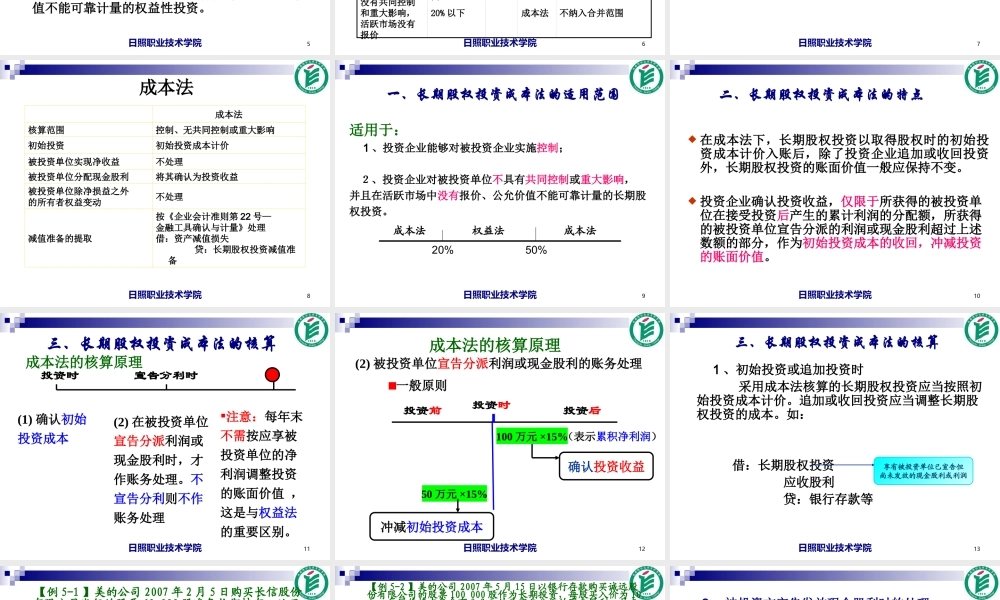This screenshot has height=600, width=1000.
Task: Click the cyan callout box on slide 13
Action: pos(923,471)
